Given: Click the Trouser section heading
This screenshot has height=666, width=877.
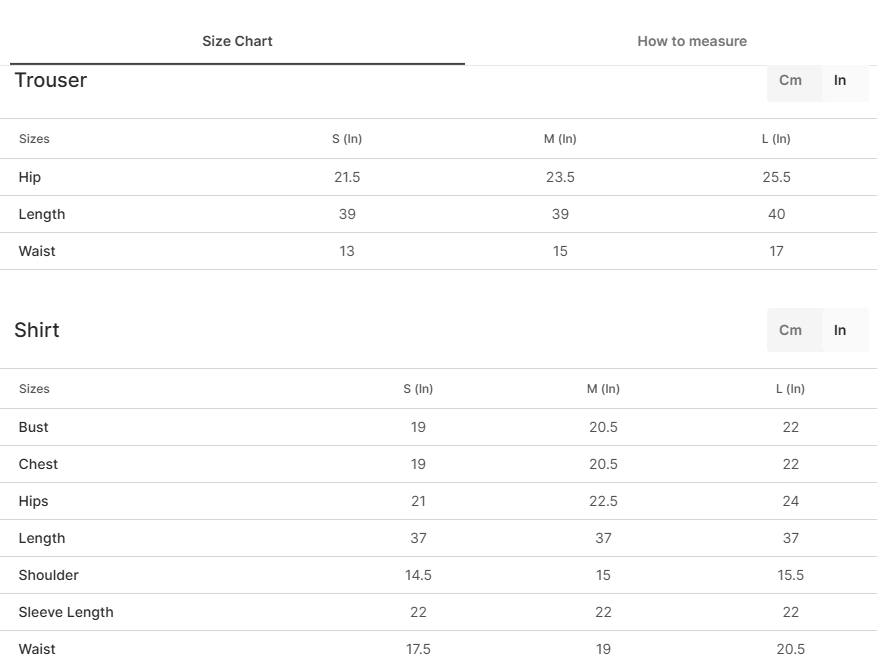Looking at the screenshot, I should point(51,81).
